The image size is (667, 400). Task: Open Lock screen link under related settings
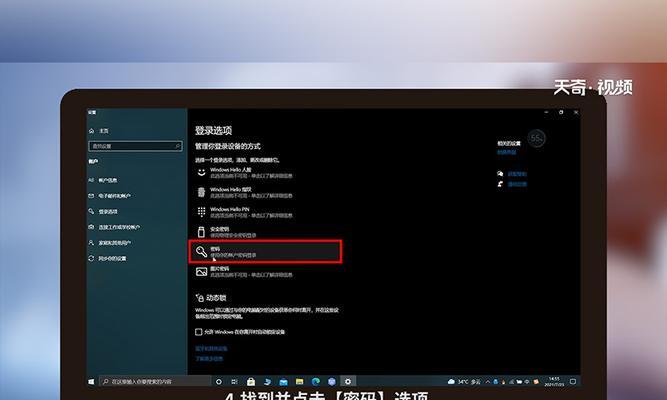(507, 152)
